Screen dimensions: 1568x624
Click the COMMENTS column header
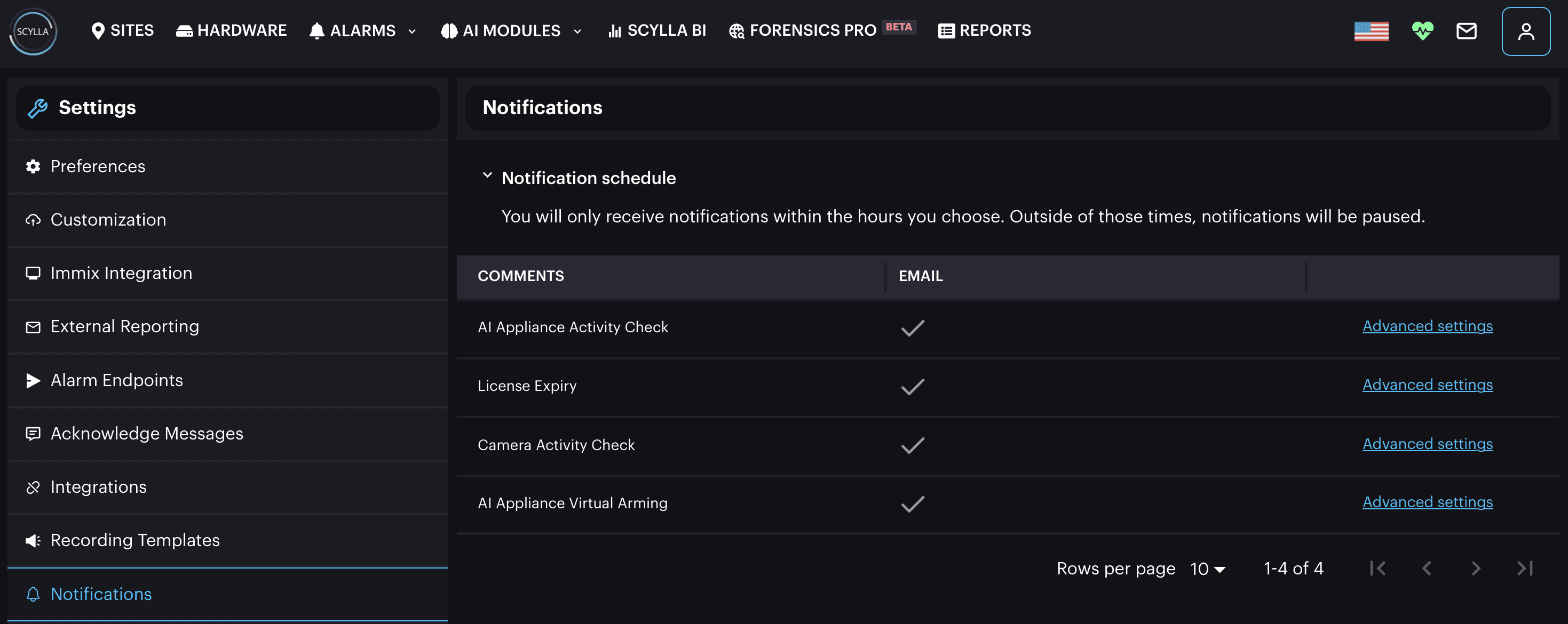(520, 277)
